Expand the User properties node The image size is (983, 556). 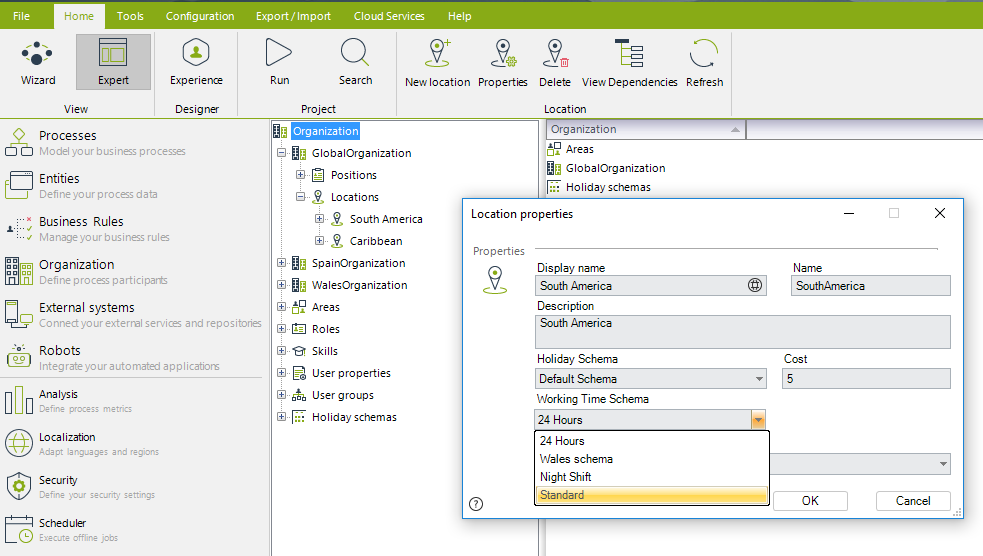tap(281, 373)
